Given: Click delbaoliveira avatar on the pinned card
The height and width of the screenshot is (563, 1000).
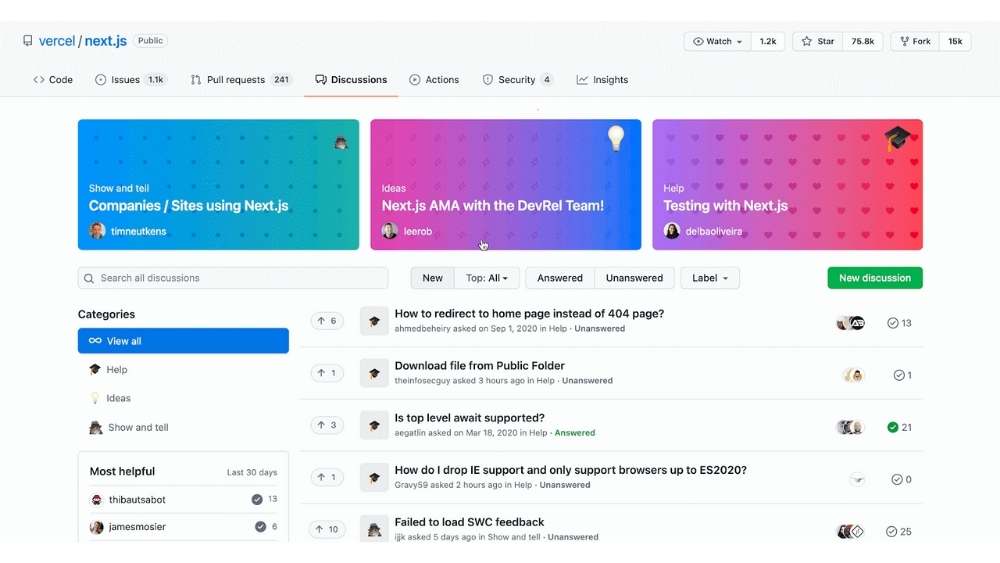Looking at the screenshot, I should coord(672,231).
